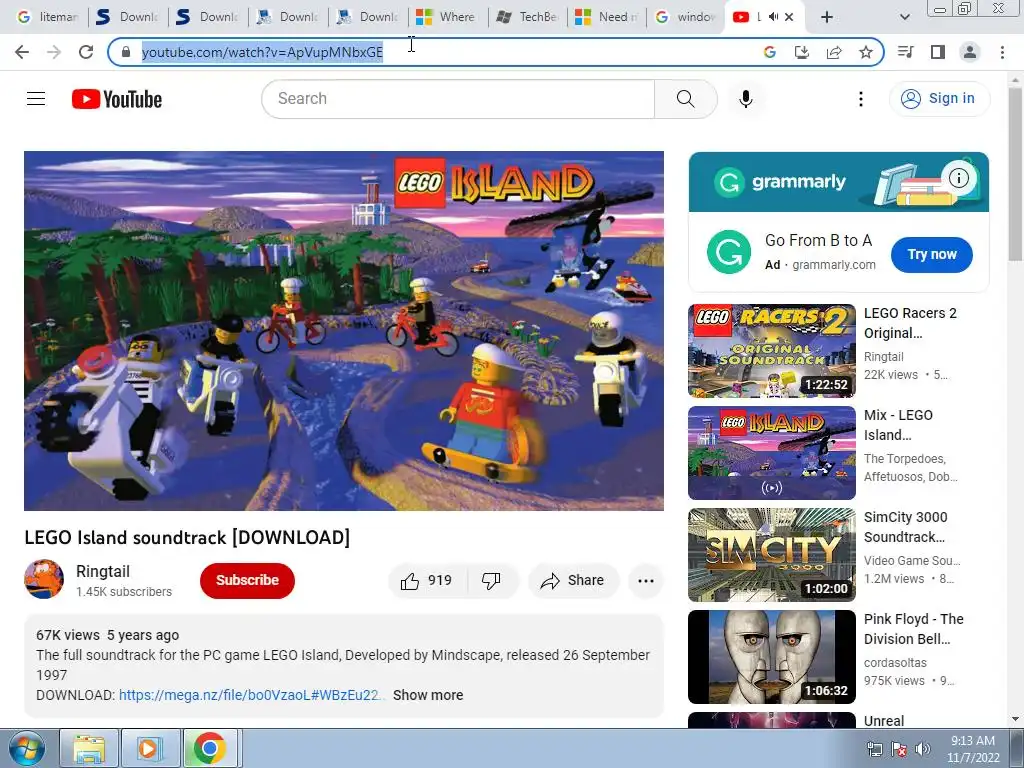1024x768 pixels.
Task: Close the active YouTube tab
Action: (790, 17)
